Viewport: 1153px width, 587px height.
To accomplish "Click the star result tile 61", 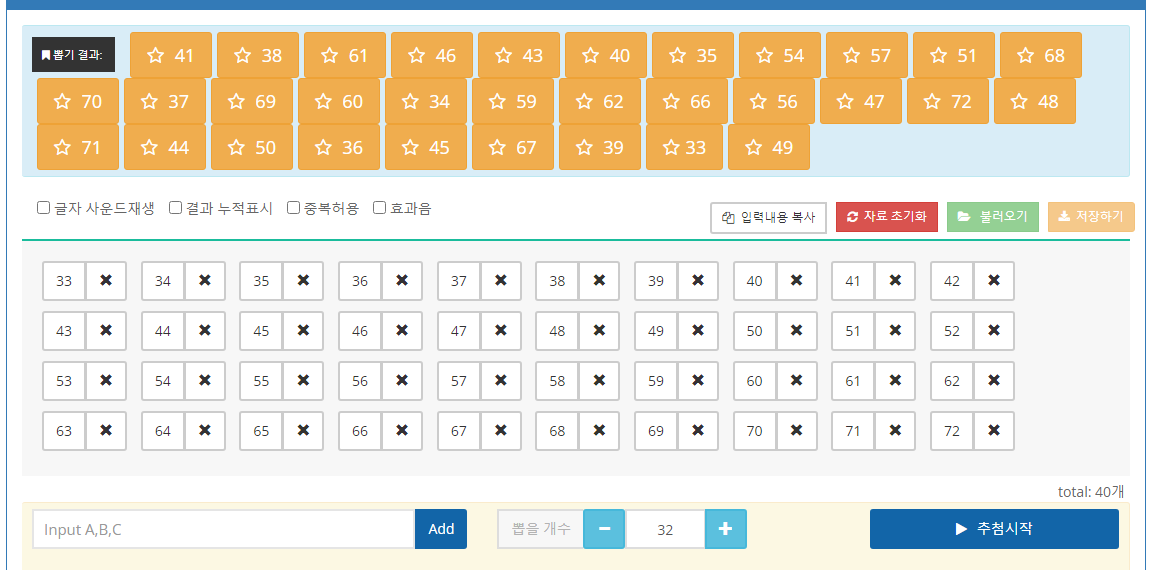I will [x=344, y=55].
